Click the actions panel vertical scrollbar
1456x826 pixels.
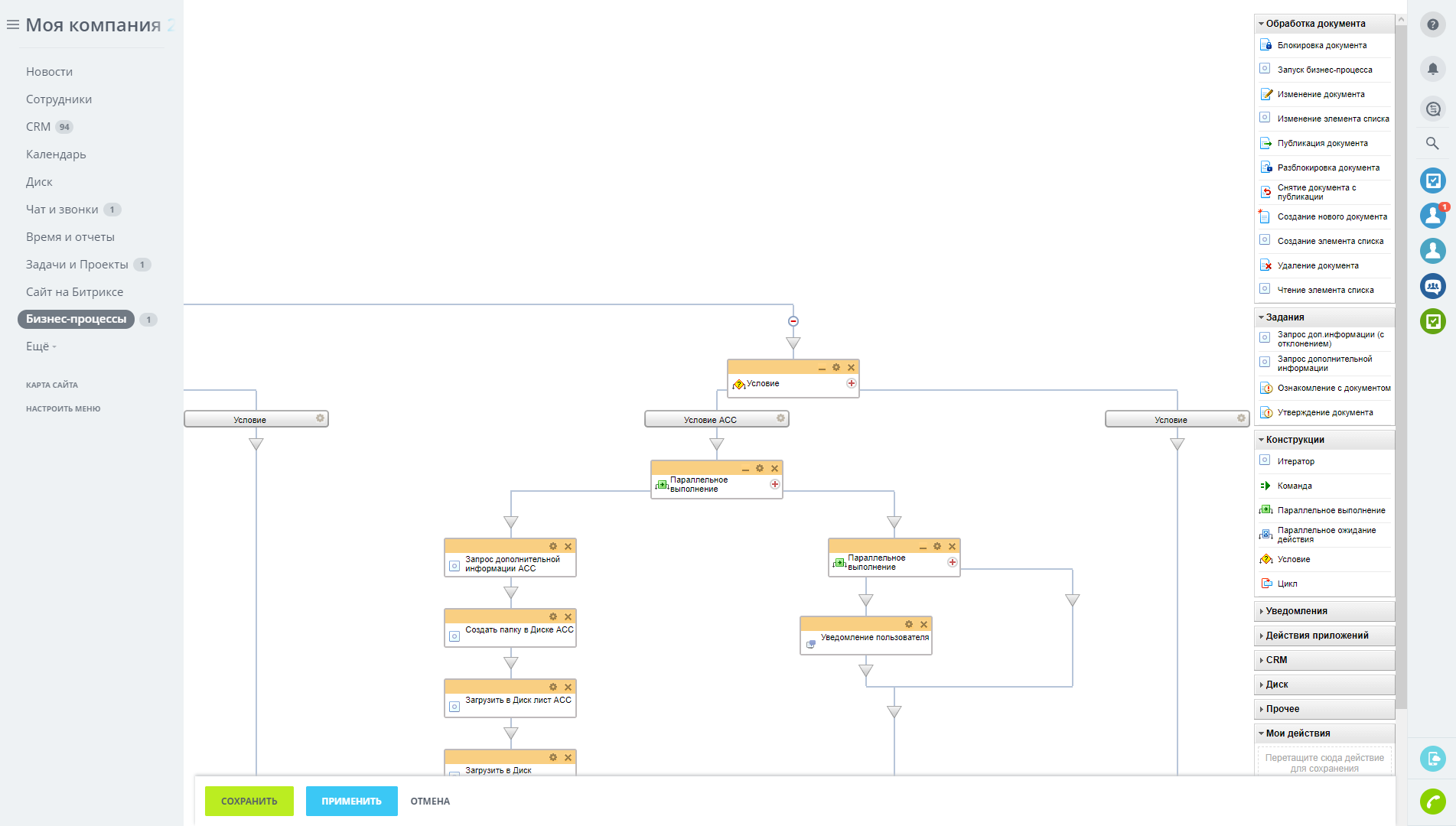[1401, 367]
